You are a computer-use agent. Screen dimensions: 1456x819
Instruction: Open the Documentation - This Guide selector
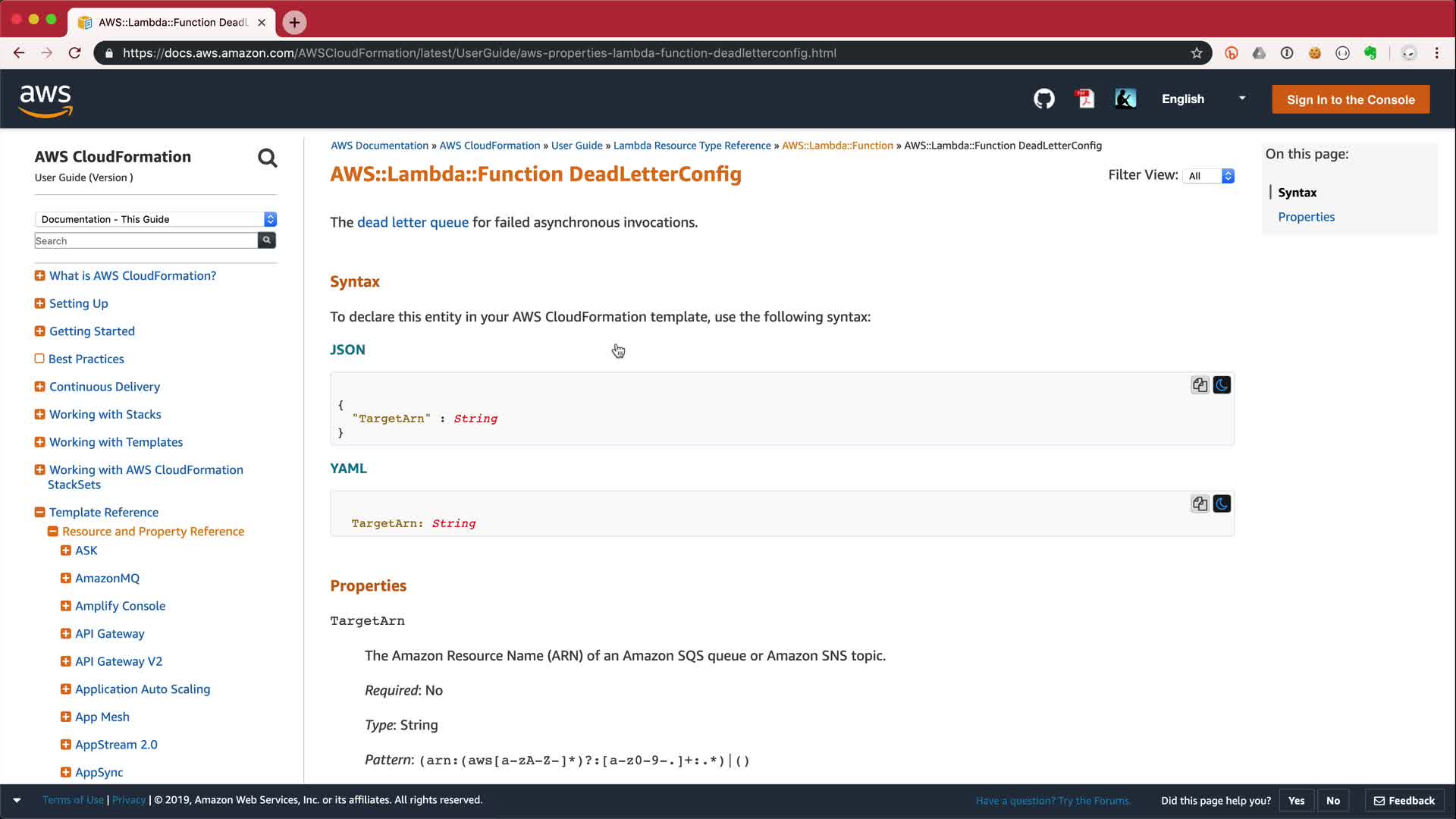point(155,219)
